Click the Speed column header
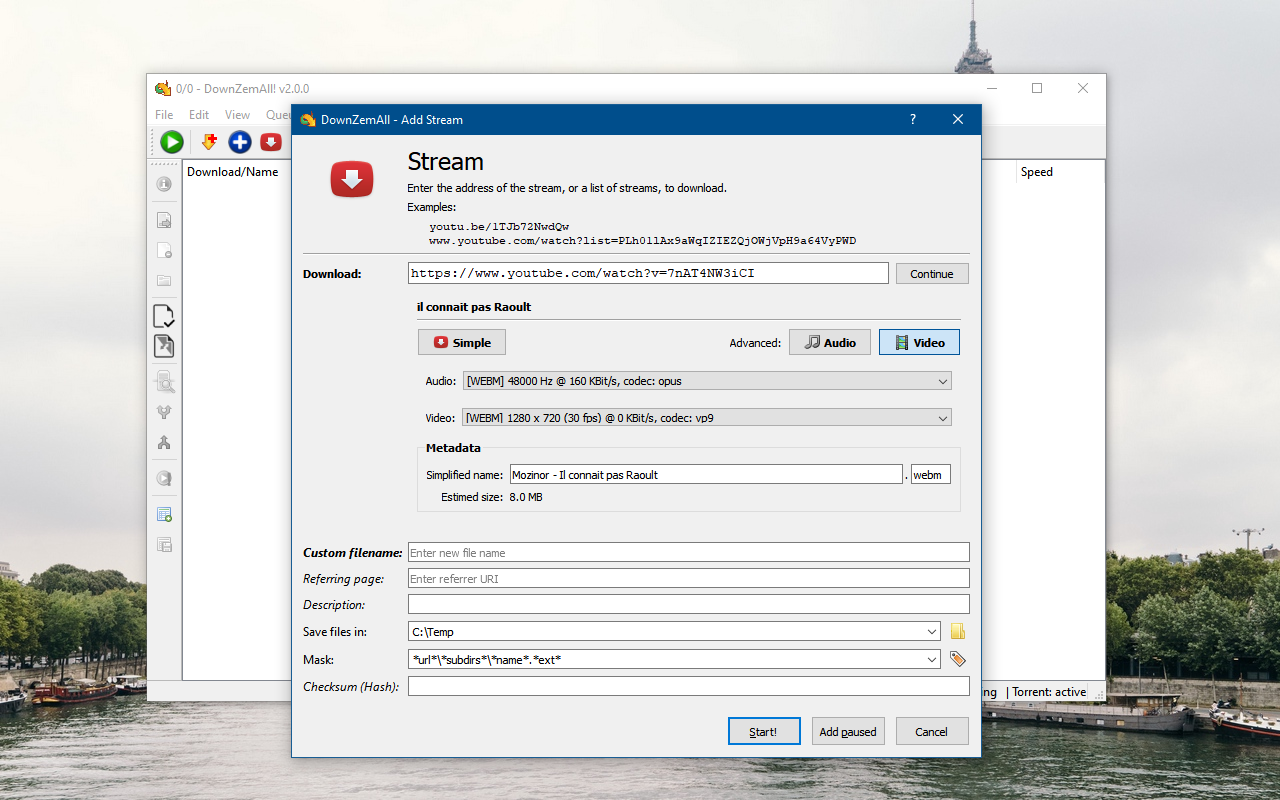 point(1037,172)
